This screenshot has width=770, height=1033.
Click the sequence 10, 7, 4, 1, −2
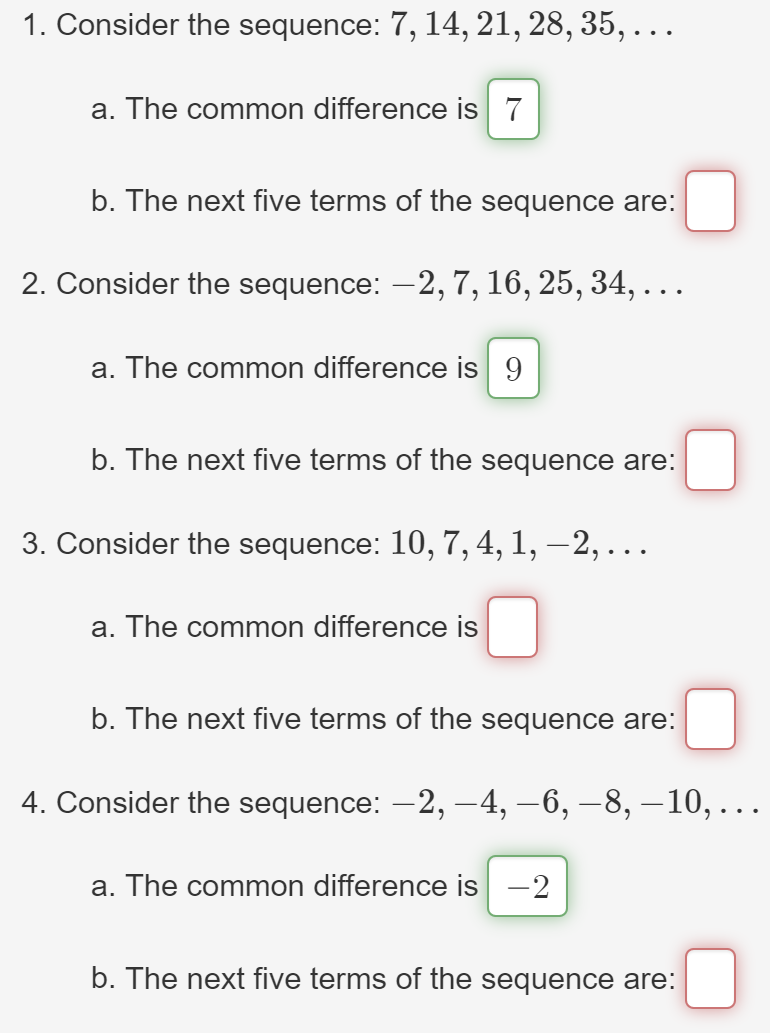point(519,544)
